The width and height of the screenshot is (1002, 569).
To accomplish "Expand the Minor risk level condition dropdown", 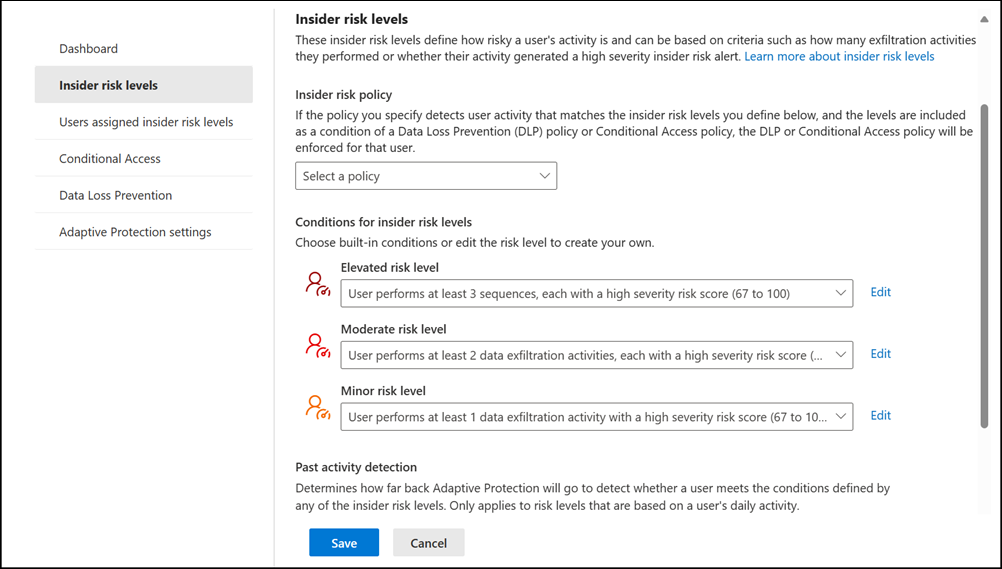I will tap(596, 417).
